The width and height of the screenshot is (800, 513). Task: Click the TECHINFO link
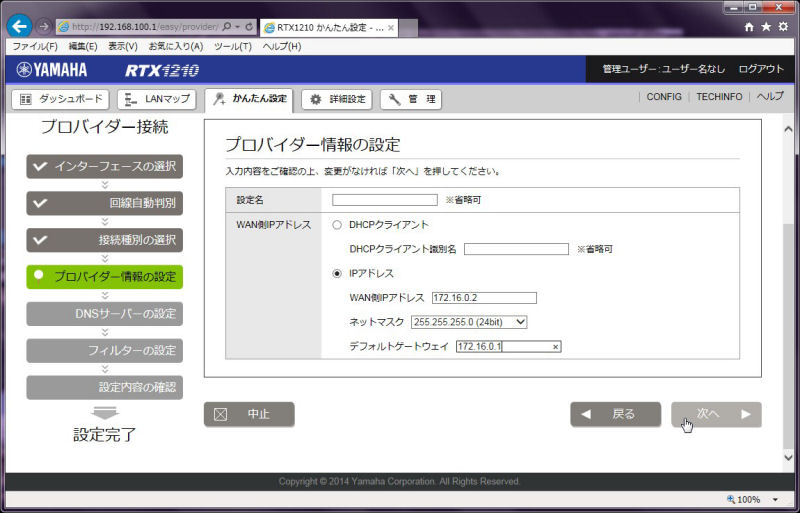tap(719, 96)
